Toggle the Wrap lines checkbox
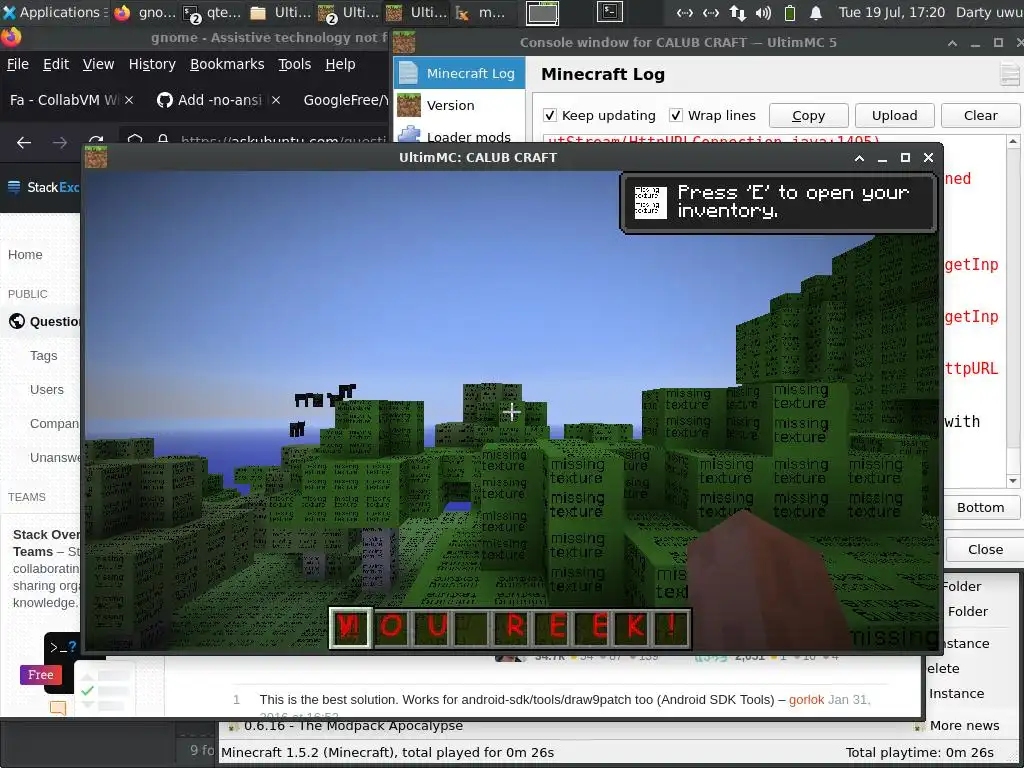Image resolution: width=1024 pixels, height=768 pixels. click(677, 116)
